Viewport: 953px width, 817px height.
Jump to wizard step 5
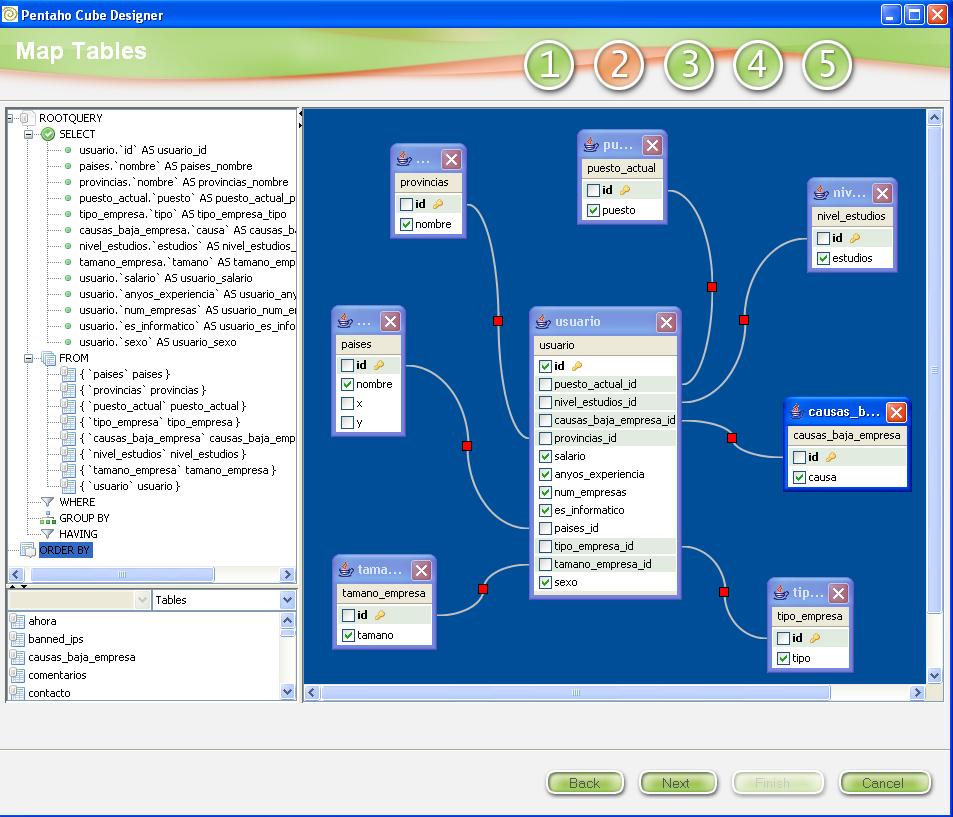827,65
